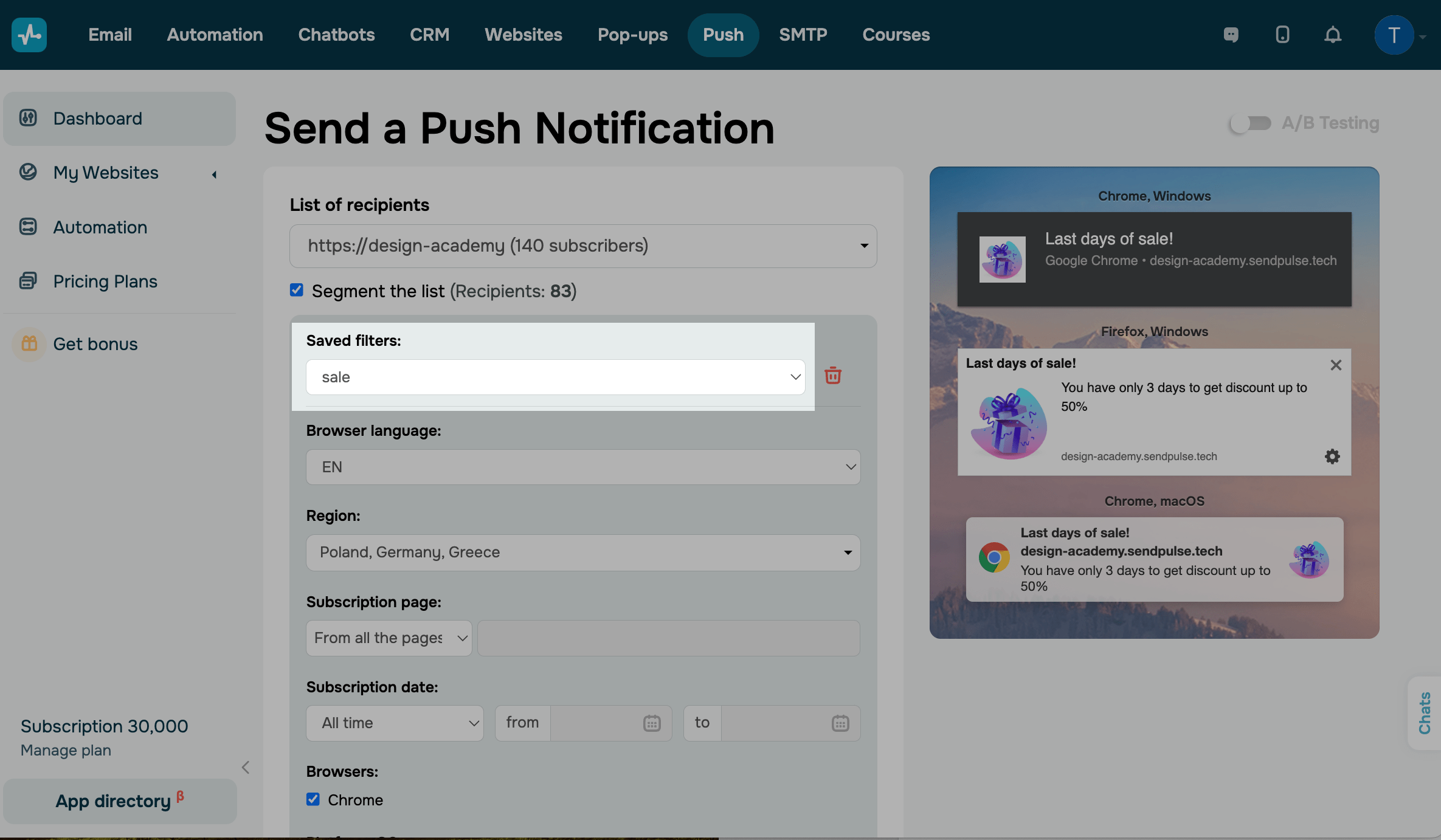Screen dimensions: 1441x840
Task: Click the mobile device icon in header
Action: click(x=1282, y=35)
